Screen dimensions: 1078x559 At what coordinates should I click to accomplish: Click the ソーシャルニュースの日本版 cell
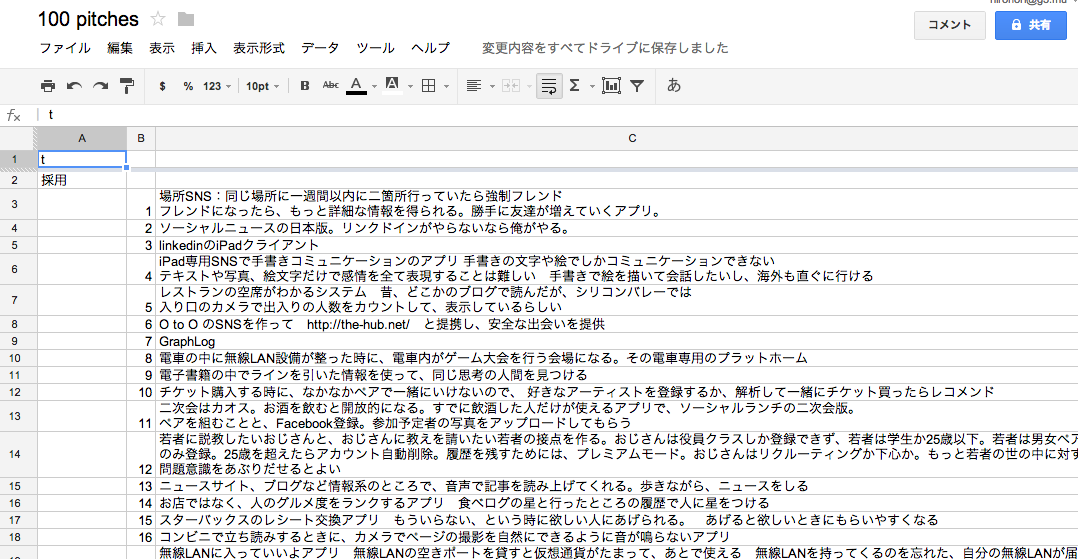click(617, 228)
